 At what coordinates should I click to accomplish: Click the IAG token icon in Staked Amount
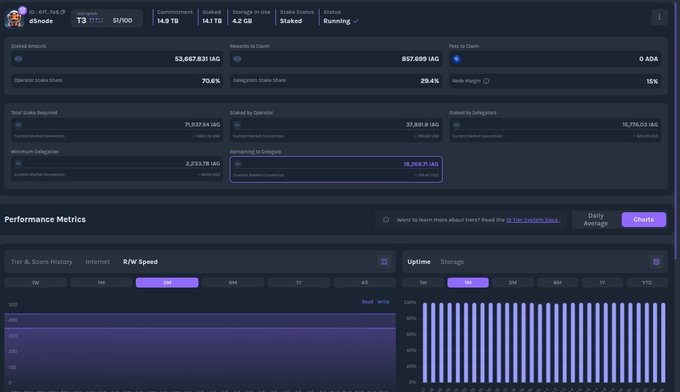(x=18, y=59)
